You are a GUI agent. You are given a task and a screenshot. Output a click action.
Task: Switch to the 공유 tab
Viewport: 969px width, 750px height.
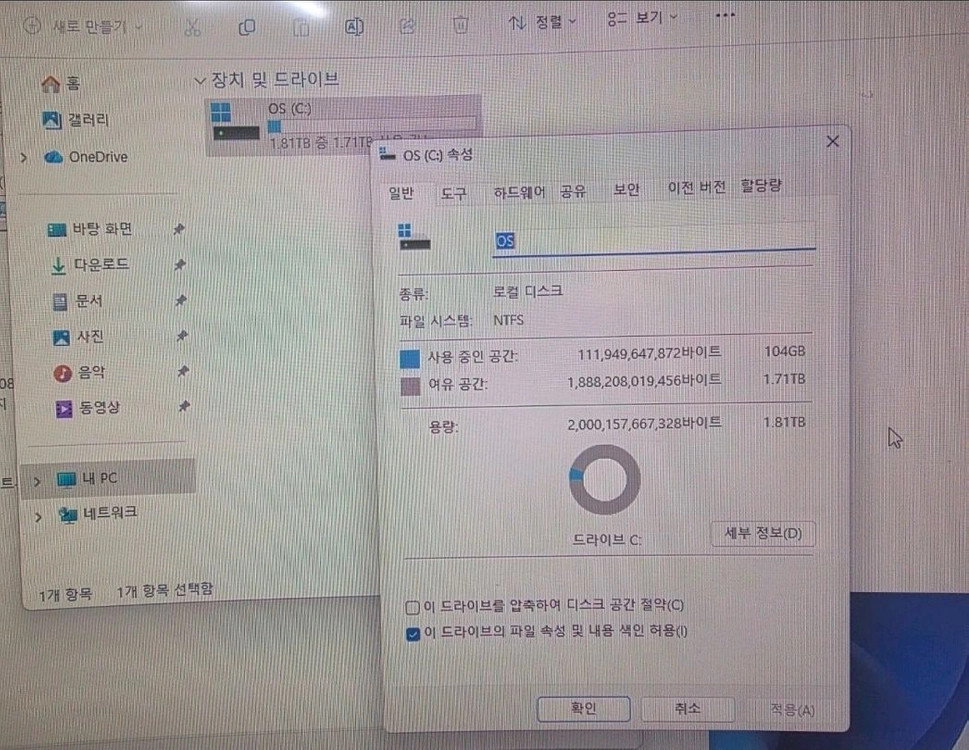tap(573, 191)
